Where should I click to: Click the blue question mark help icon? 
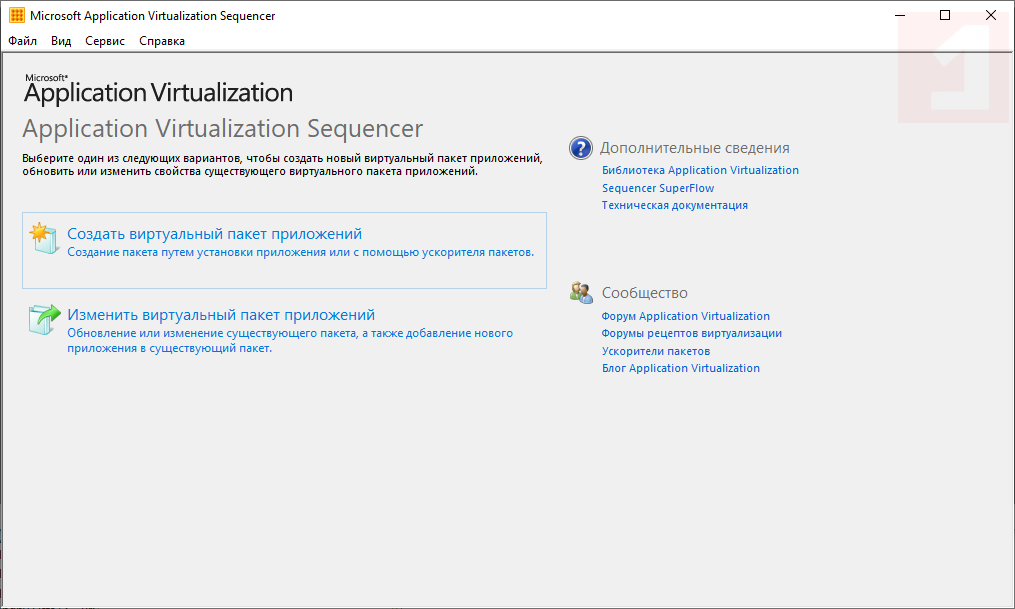(x=581, y=148)
